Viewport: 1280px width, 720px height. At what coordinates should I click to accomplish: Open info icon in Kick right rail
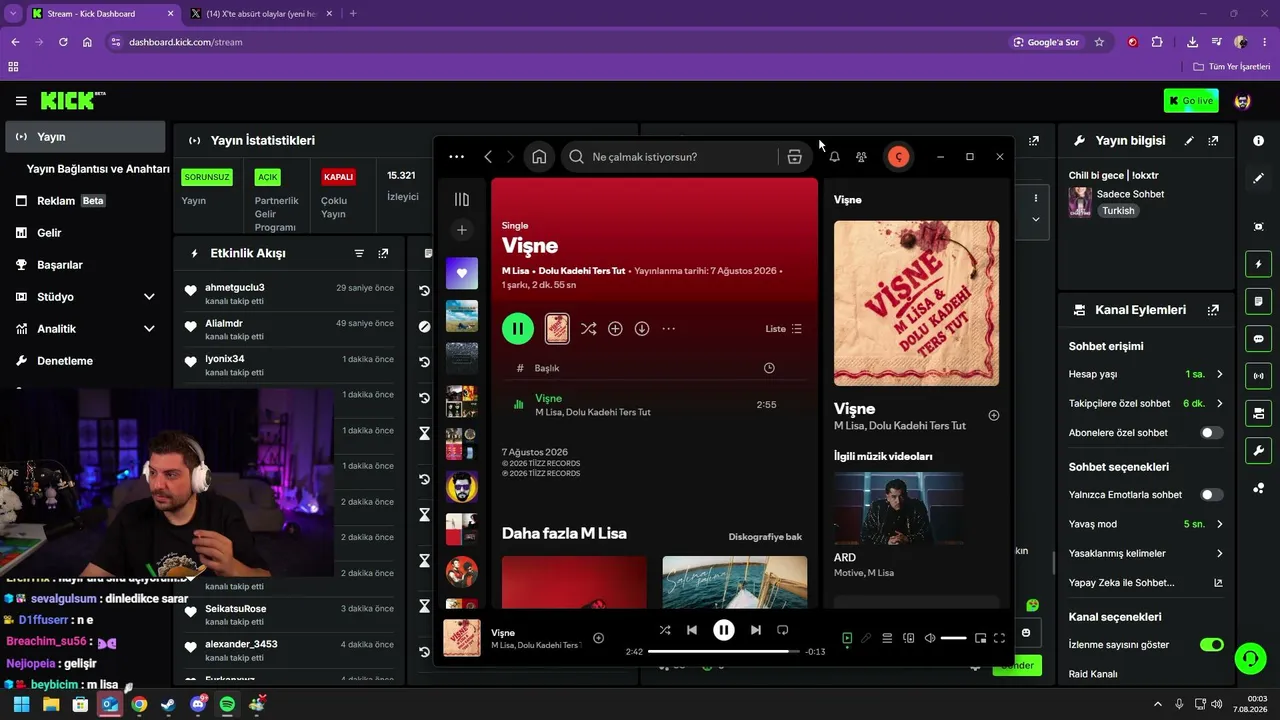pos(1258,141)
